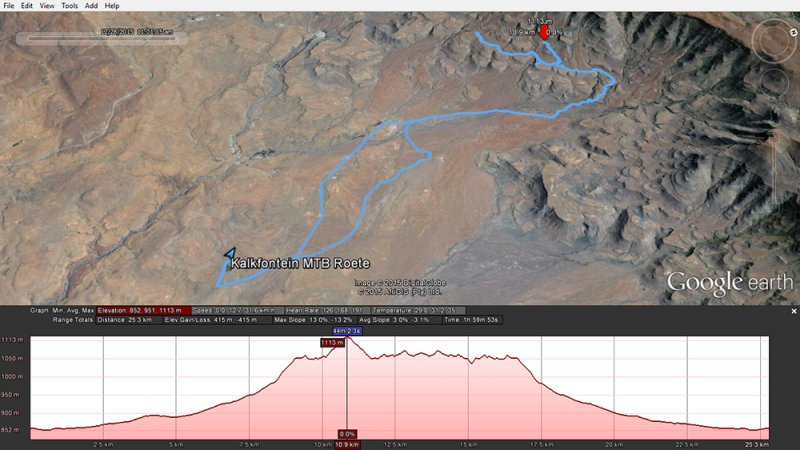Screen dimensions: 800x450
Task: Click the 1113 m peak marker on graph
Action: [332, 343]
